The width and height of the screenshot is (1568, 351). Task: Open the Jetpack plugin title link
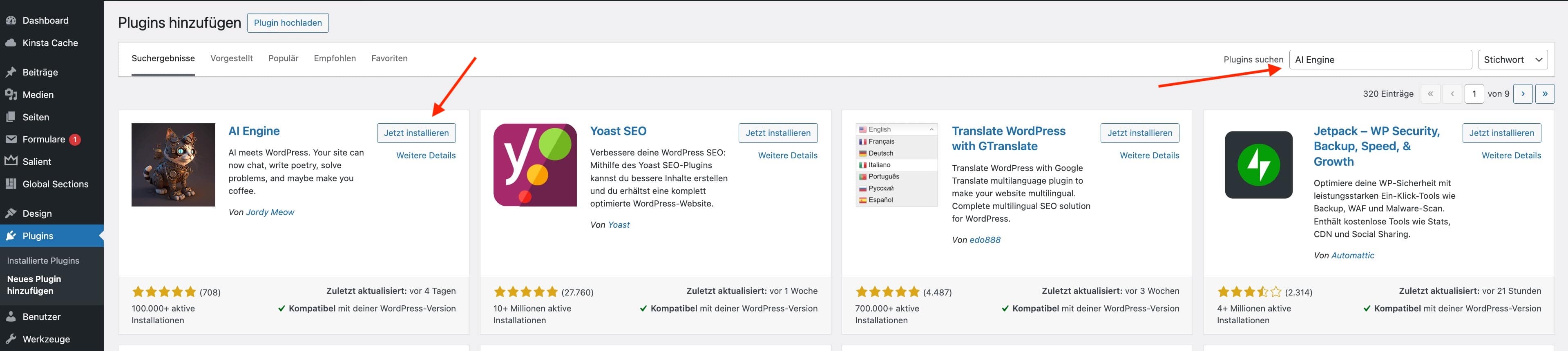click(x=1377, y=146)
